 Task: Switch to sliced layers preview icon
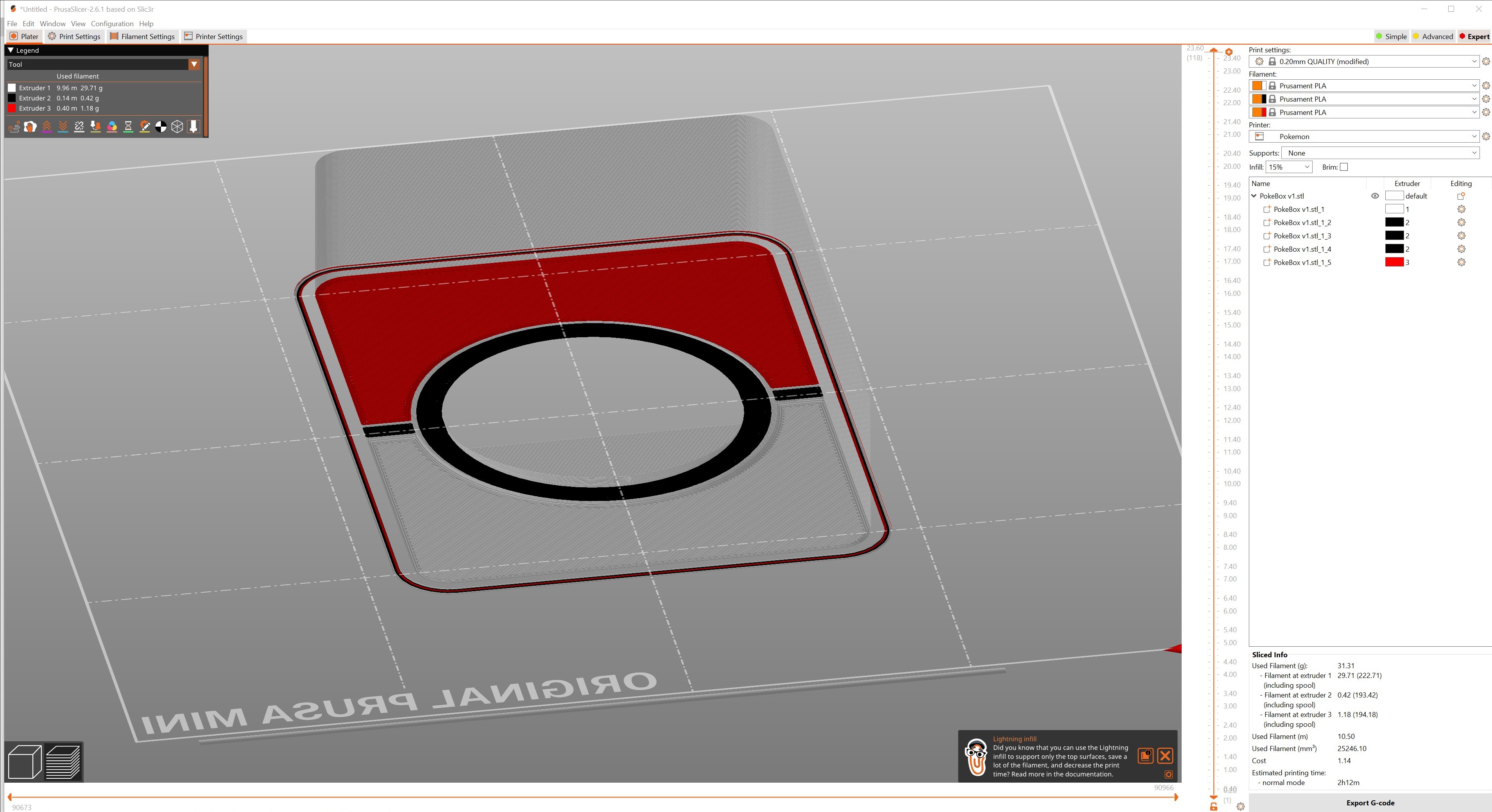(63, 762)
